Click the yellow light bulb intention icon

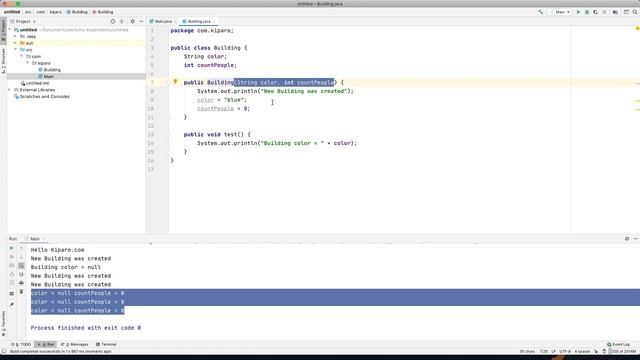coord(175,82)
